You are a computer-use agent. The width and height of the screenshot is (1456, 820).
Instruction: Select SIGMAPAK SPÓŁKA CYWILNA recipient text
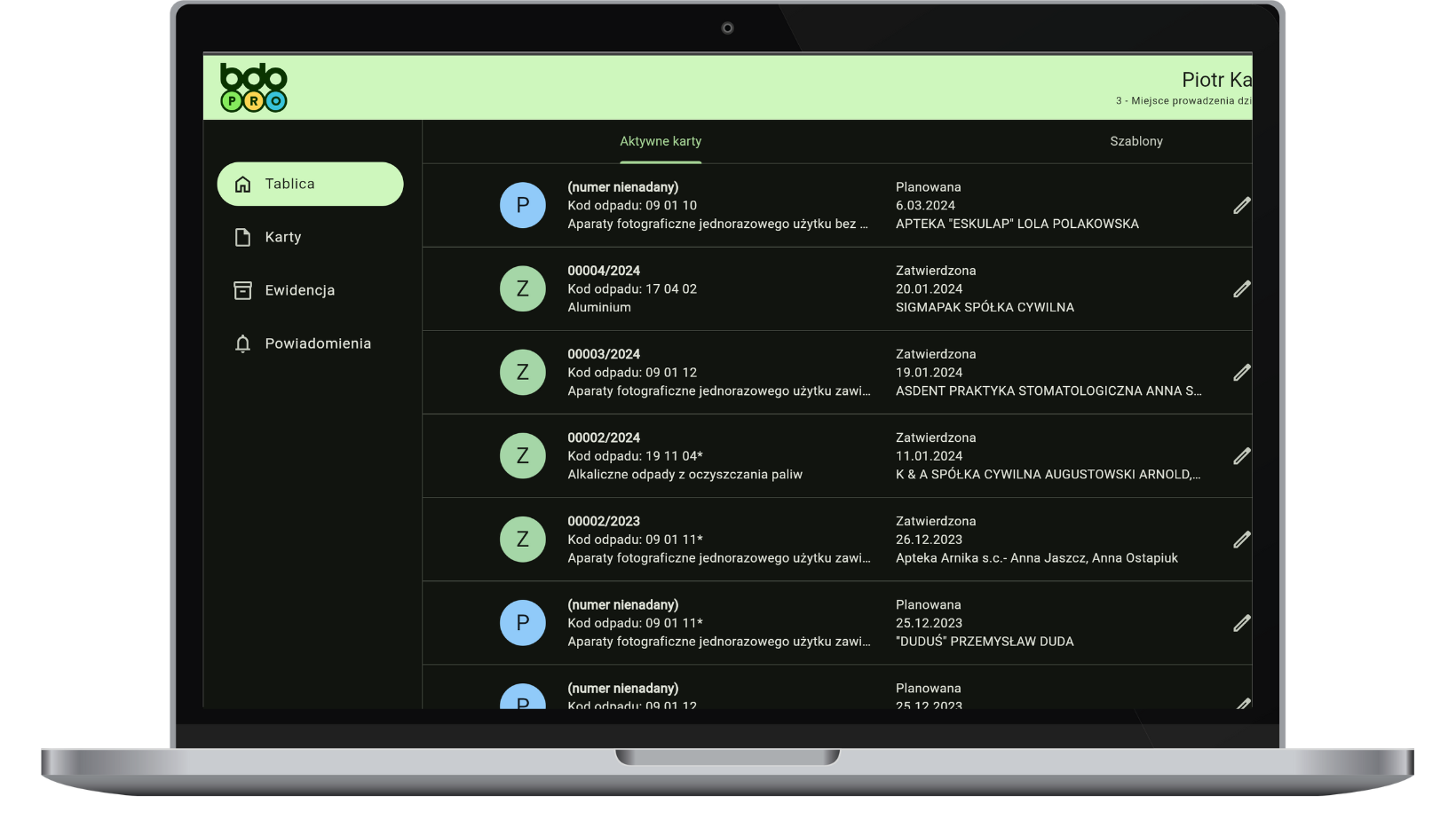(x=985, y=307)
